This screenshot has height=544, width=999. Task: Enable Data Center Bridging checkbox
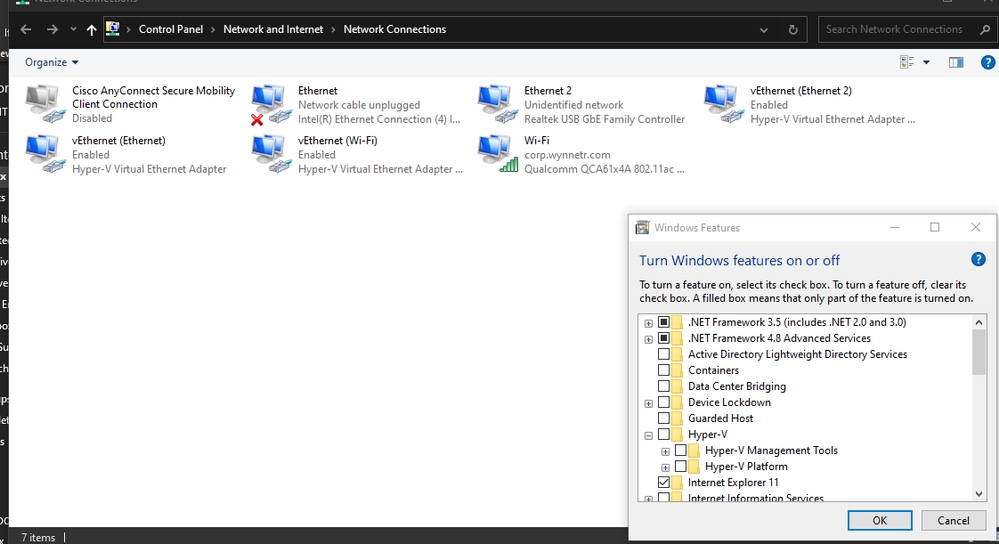[x=663, y=386]
